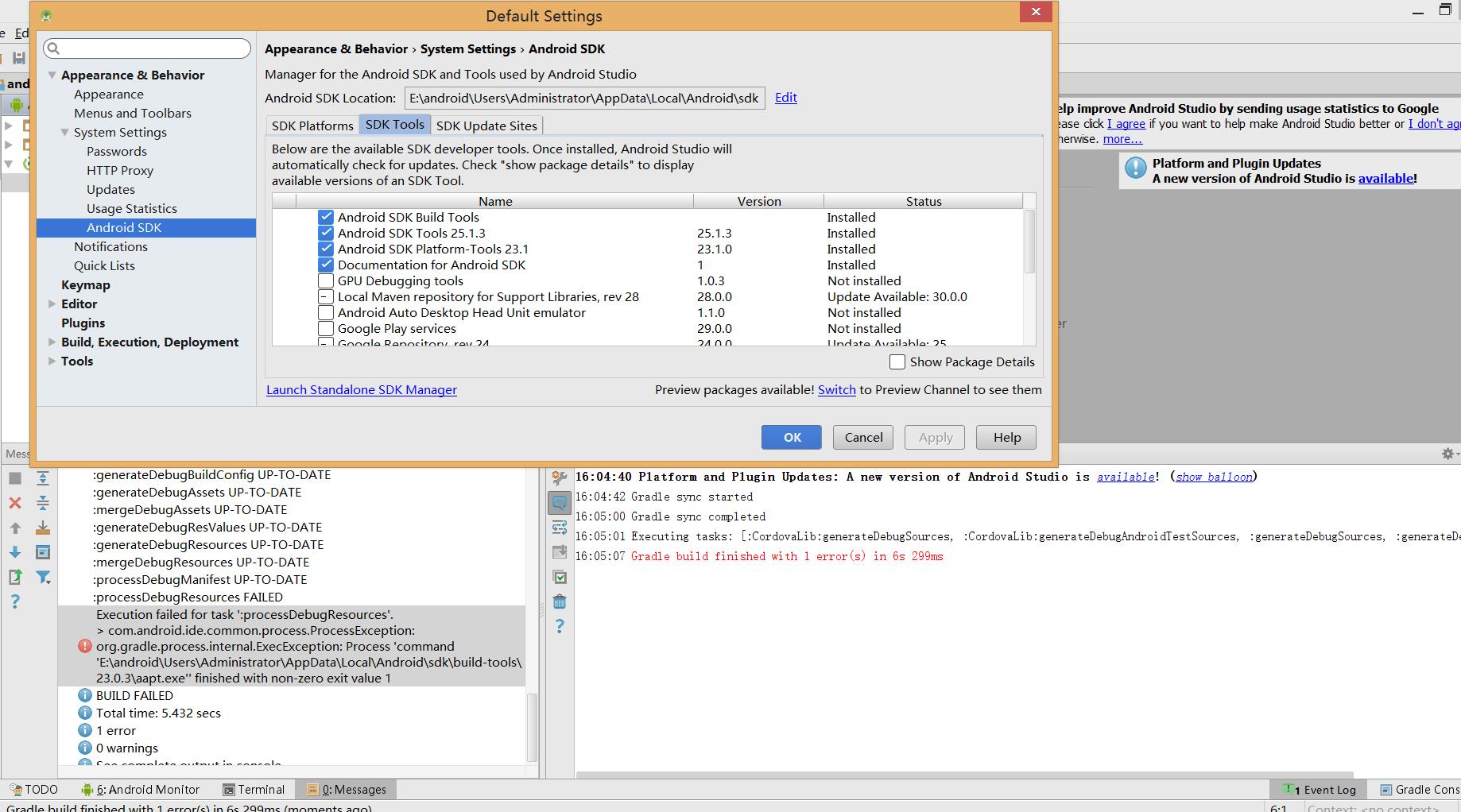Toggle show balloon icon in Event Log
This screenshot has width=1461, height=812.
click(560, 502)
